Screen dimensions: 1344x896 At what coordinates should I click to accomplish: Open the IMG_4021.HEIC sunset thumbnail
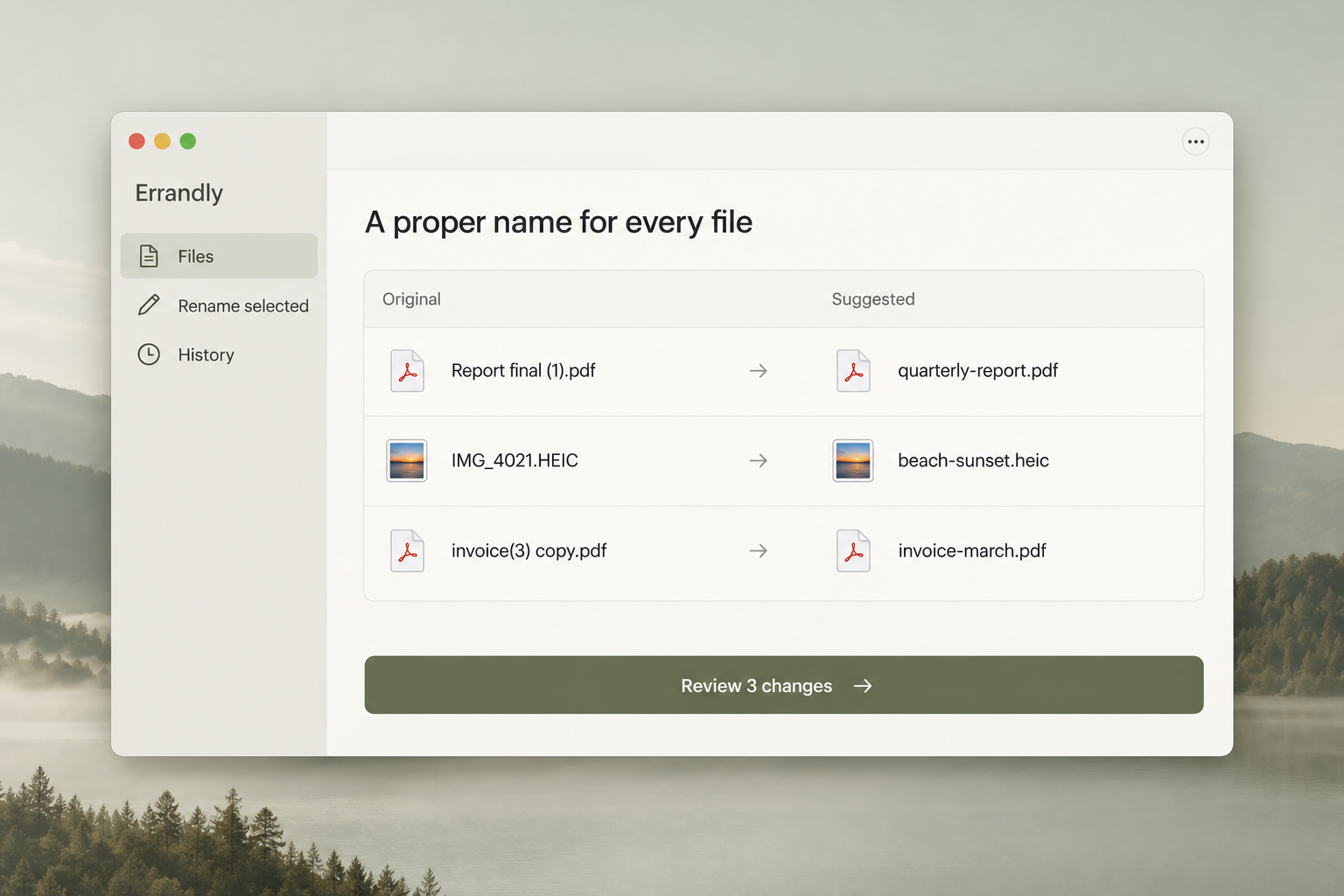click(x=407, y=461)
